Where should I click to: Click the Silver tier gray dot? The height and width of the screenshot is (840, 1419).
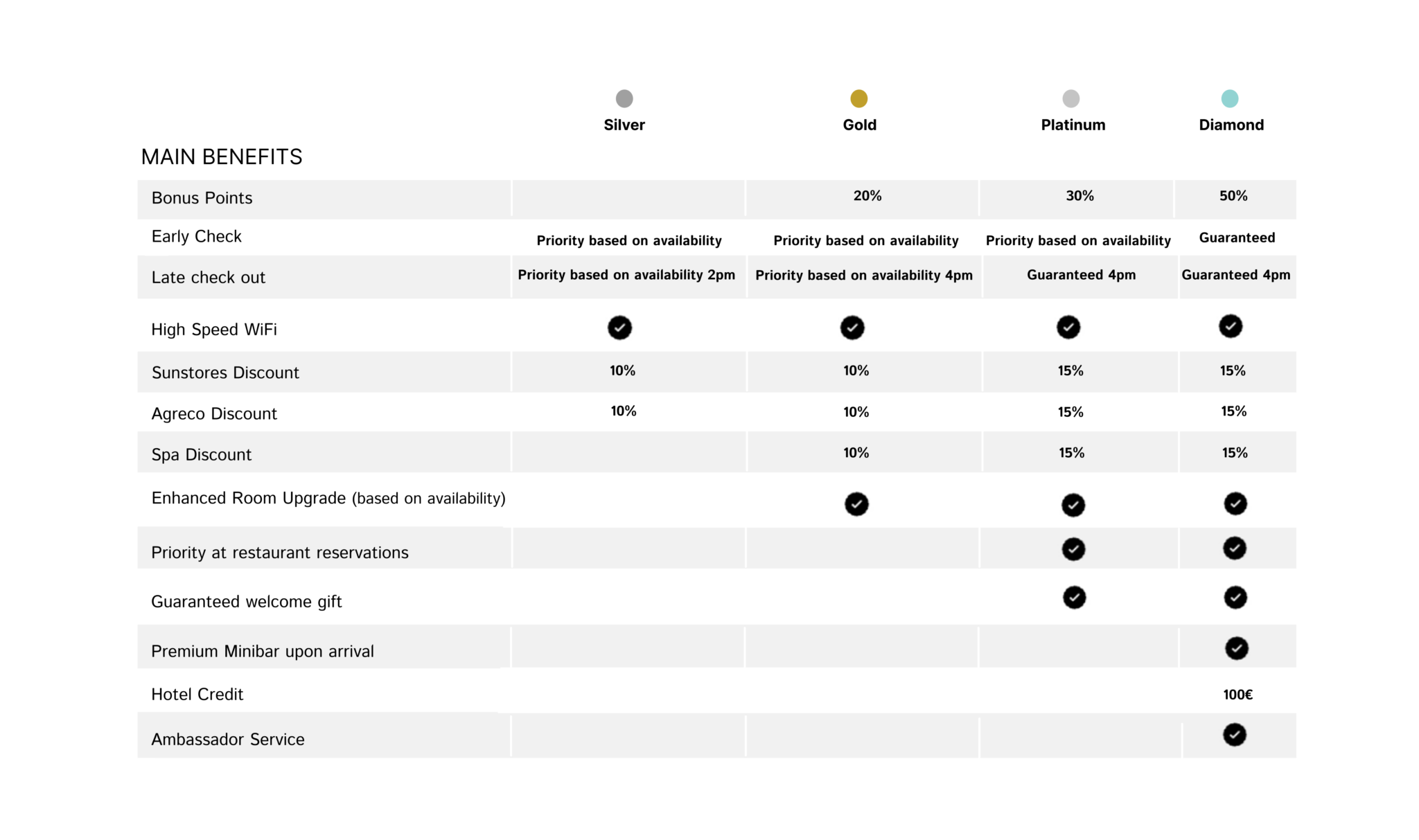[624, 98]
